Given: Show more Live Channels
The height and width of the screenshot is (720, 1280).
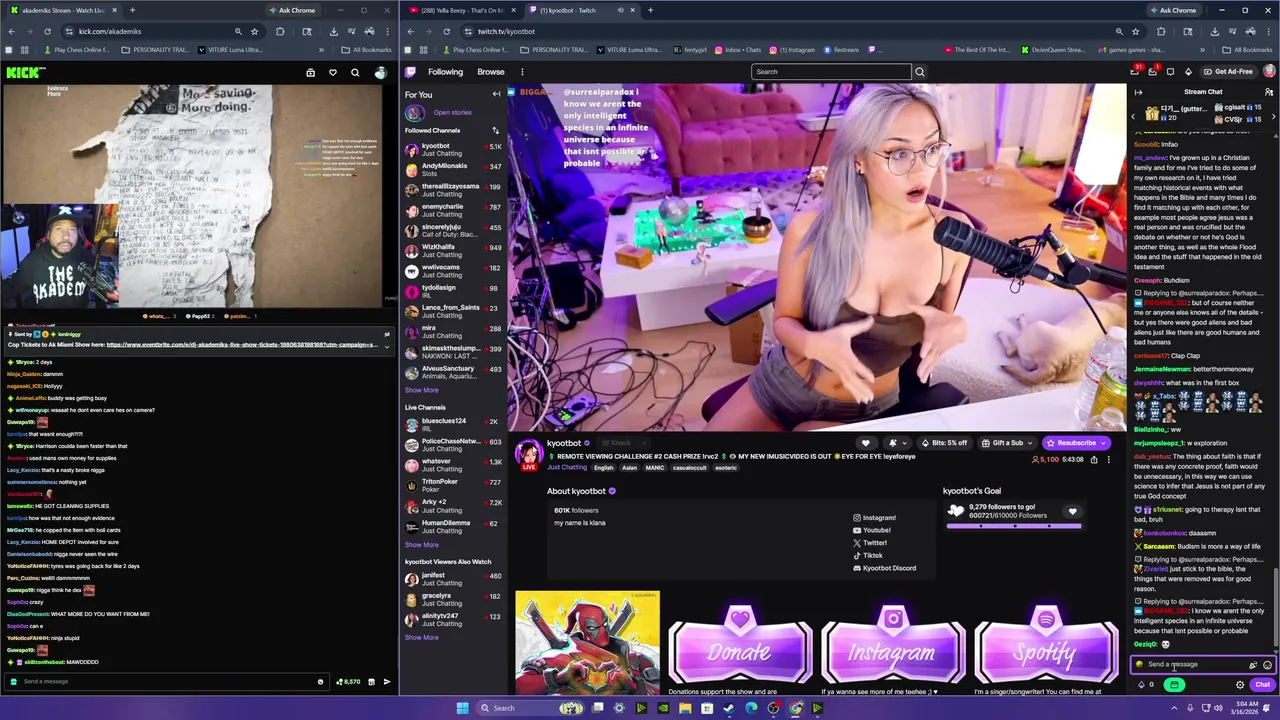Looking at the screenshot, I should click(x=421, y=545).
